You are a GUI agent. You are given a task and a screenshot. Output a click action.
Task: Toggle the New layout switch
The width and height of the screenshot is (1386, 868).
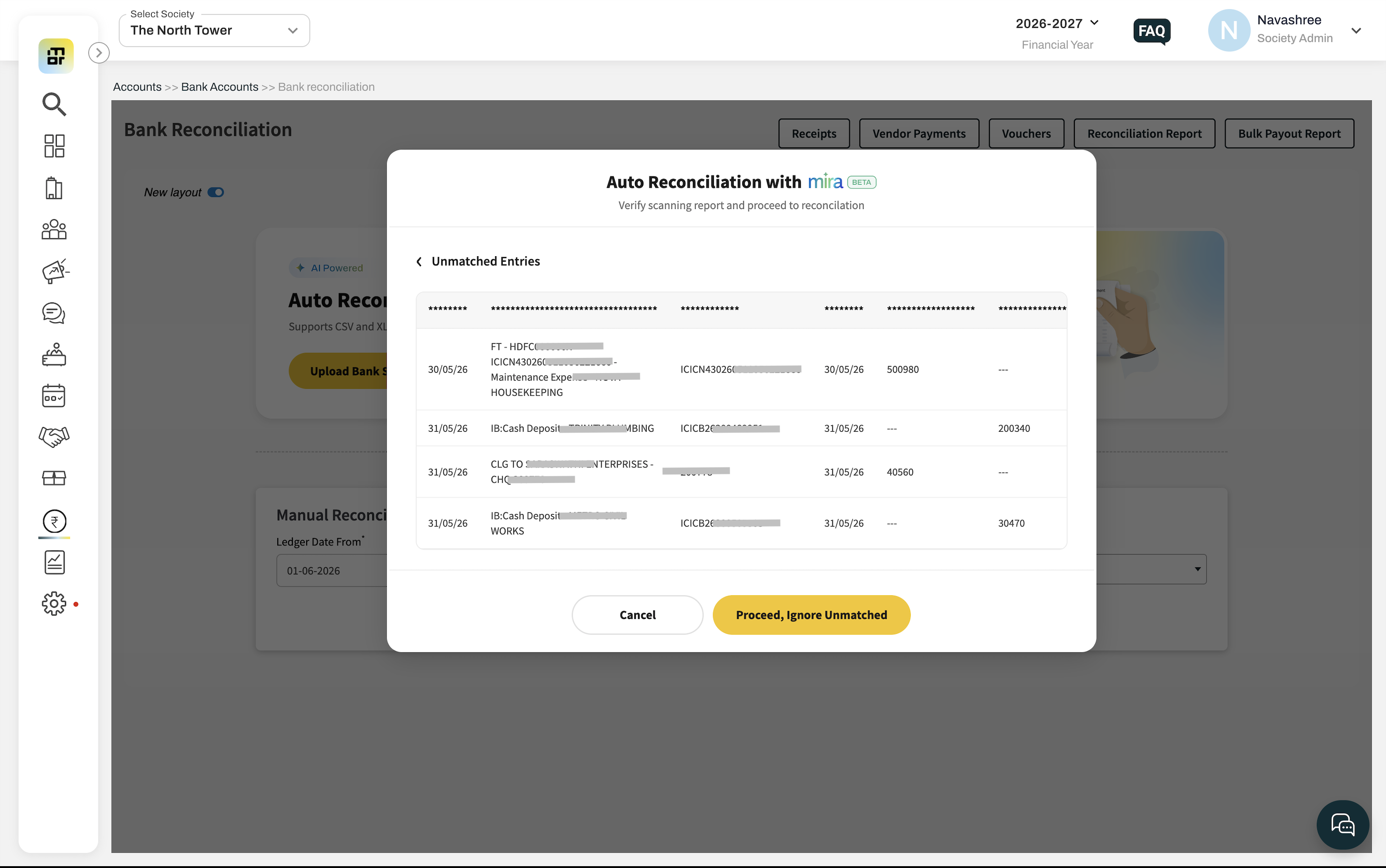click(216, 192)
